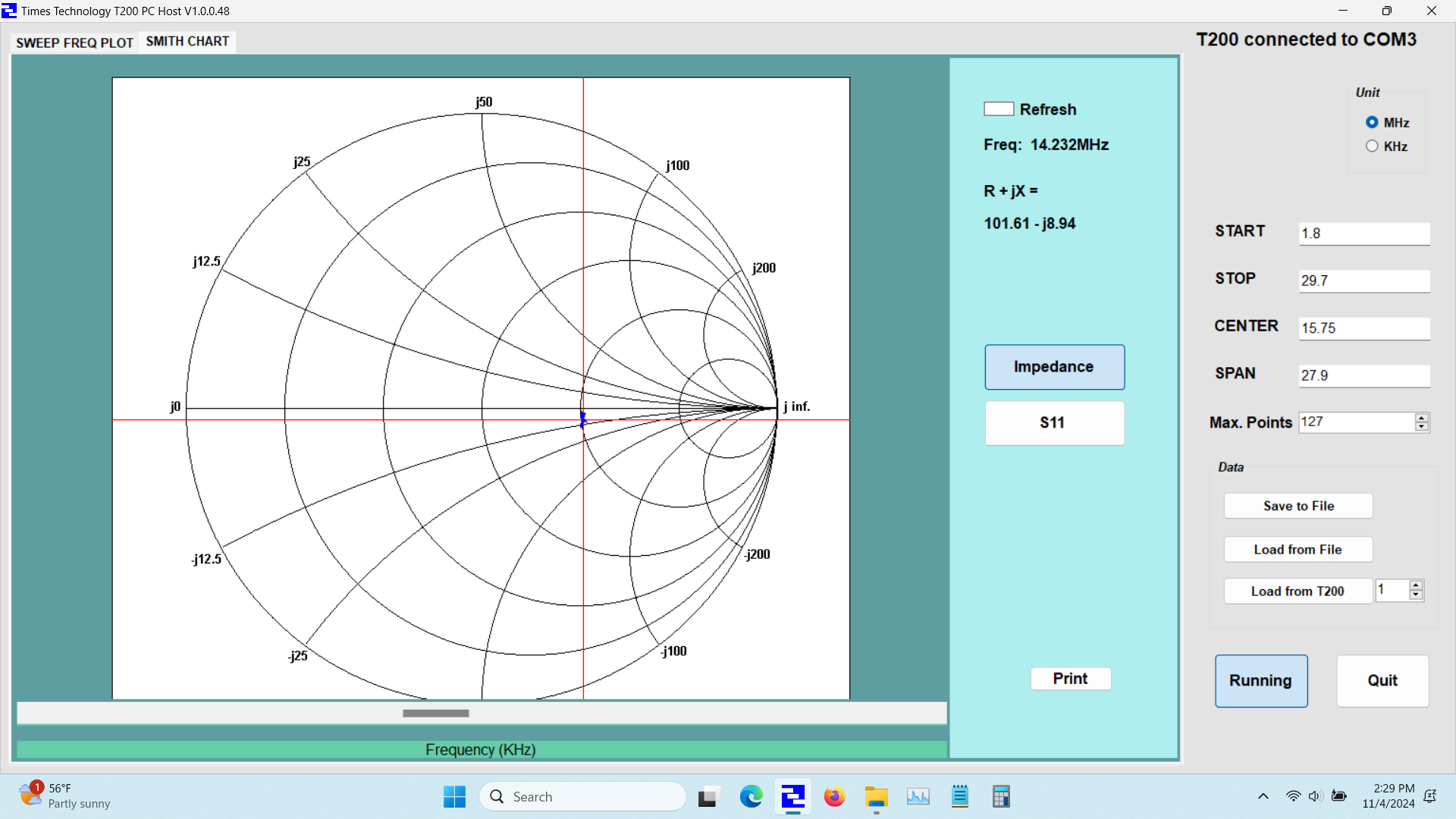Click the j200 label on Smith chart
The height and width of the screenshot is (819, 1456).
764,268
